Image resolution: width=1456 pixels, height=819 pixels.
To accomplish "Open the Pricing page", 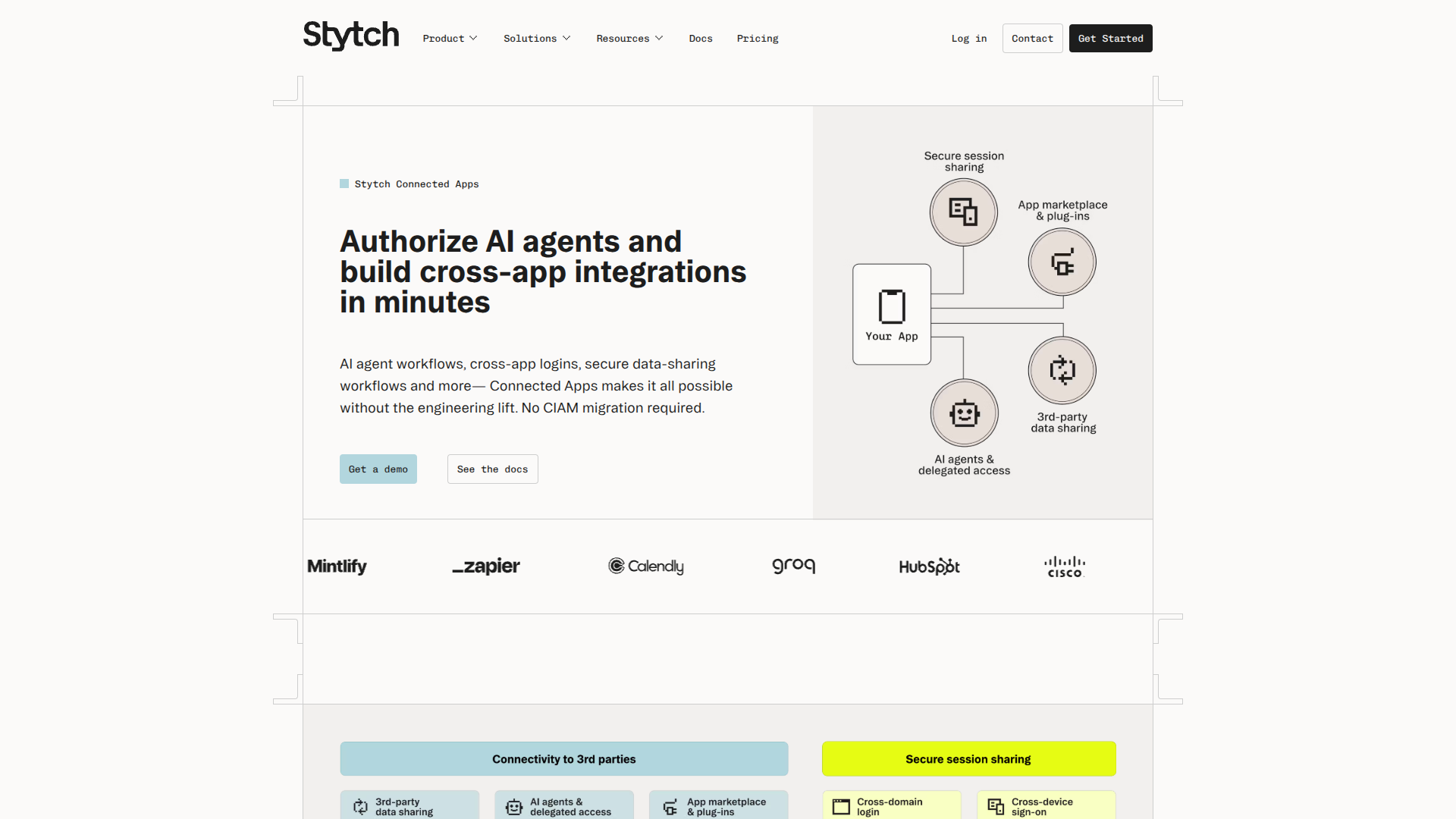I will click(757, 38).
